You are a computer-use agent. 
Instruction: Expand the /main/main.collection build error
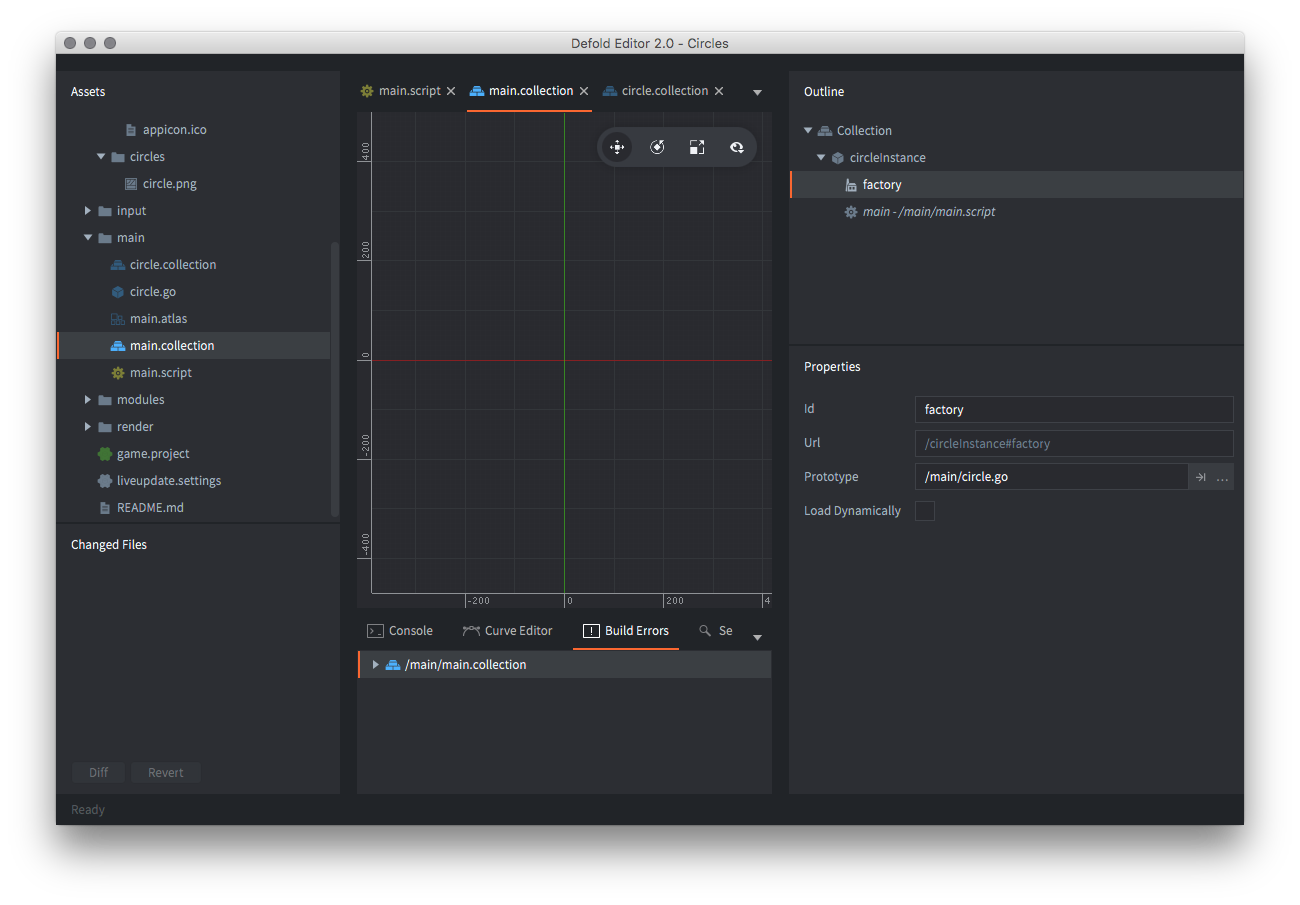click(x=375, y=665)
